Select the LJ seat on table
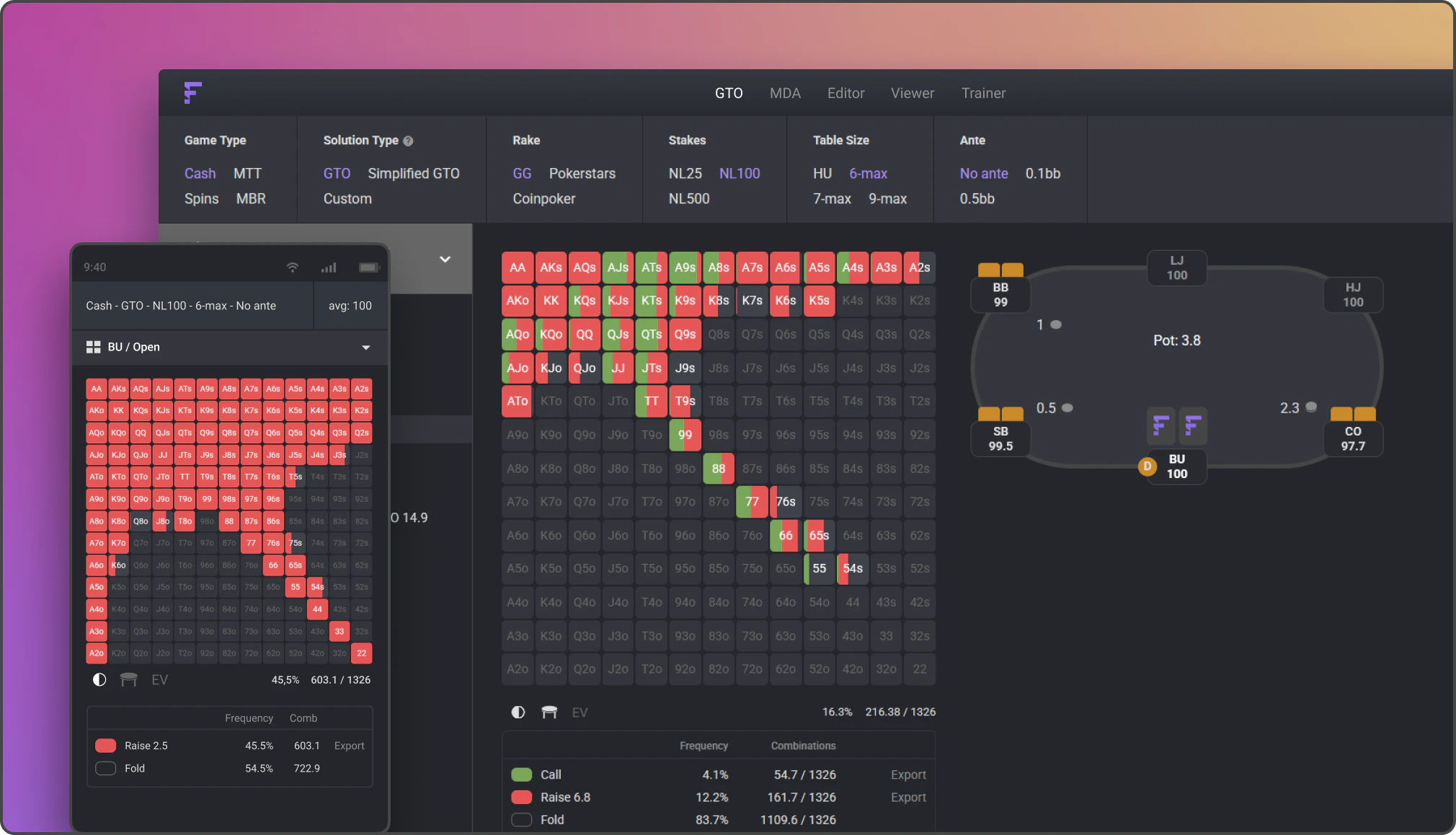 click(x=1176, y=268)
